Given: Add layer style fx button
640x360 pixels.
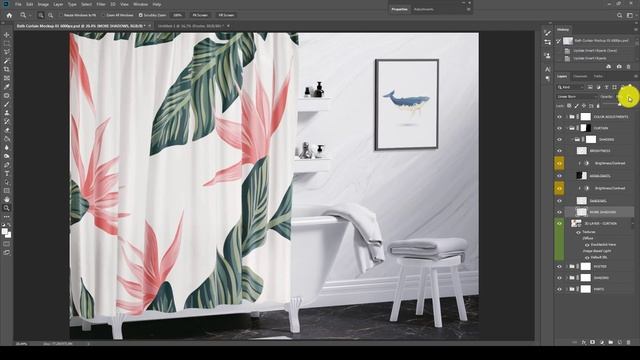Looking at the screenshot, I should tap(584, 342).
